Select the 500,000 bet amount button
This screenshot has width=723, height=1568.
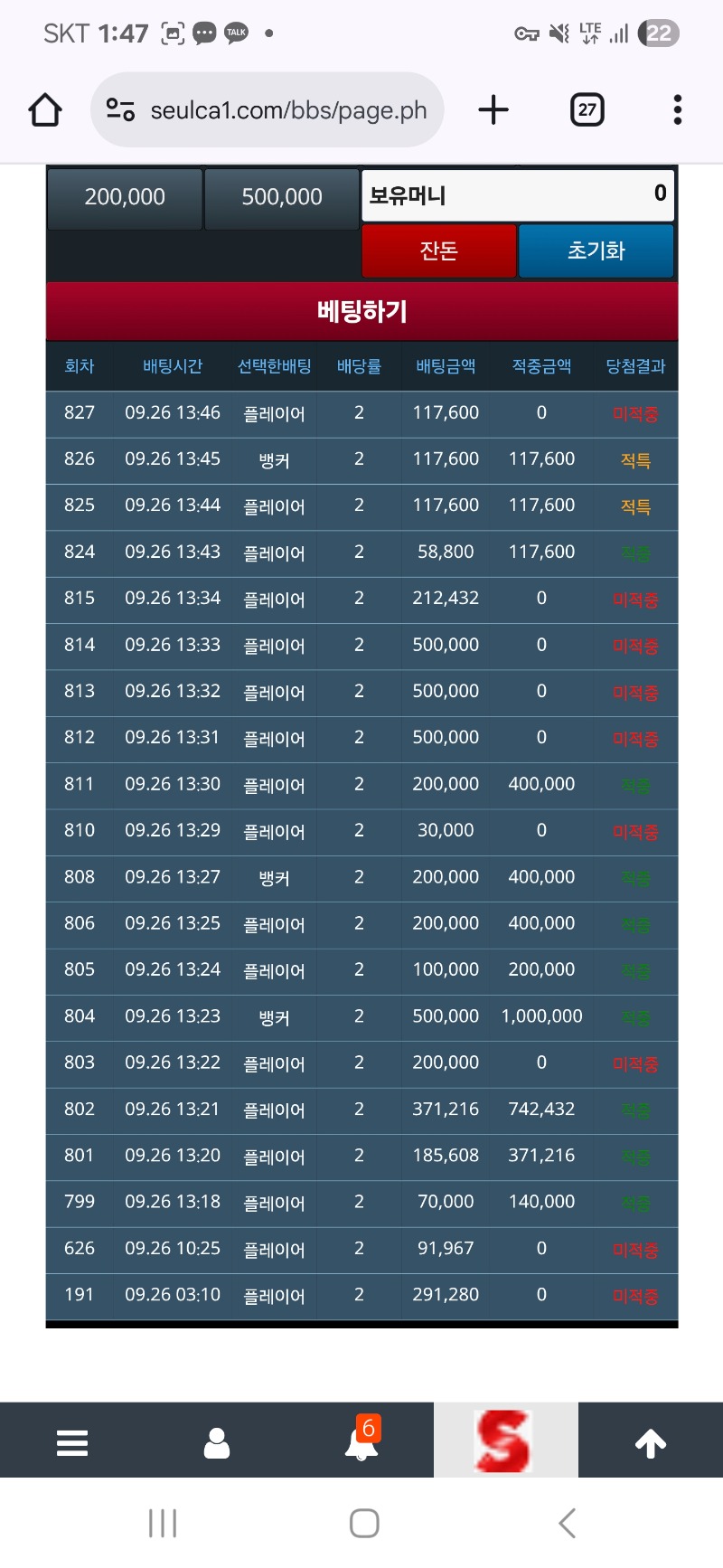point(282,197)
